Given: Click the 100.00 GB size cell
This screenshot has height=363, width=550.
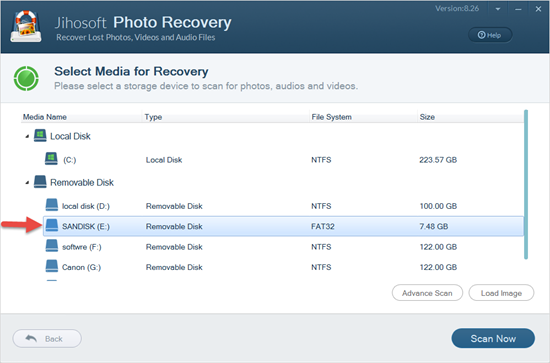Looking at the screenshot, I should [438, 206].
